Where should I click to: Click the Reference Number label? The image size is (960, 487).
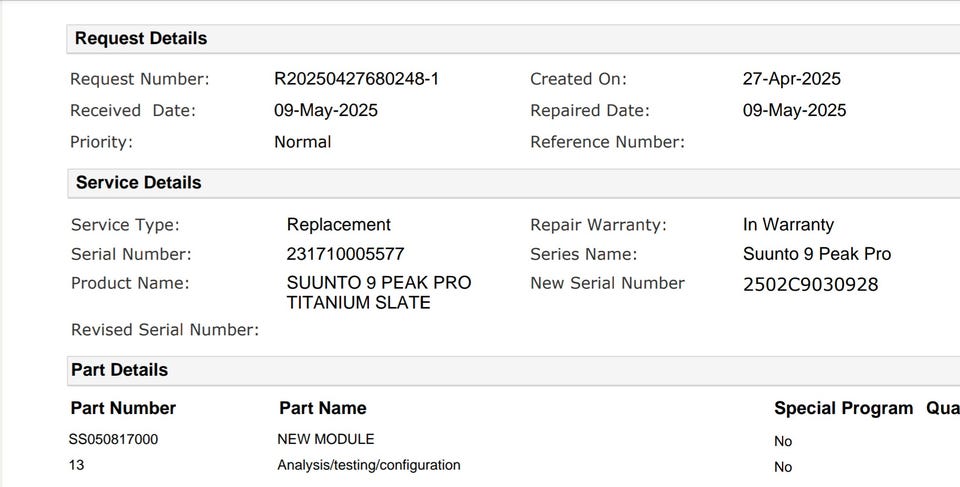coord(607,142)
